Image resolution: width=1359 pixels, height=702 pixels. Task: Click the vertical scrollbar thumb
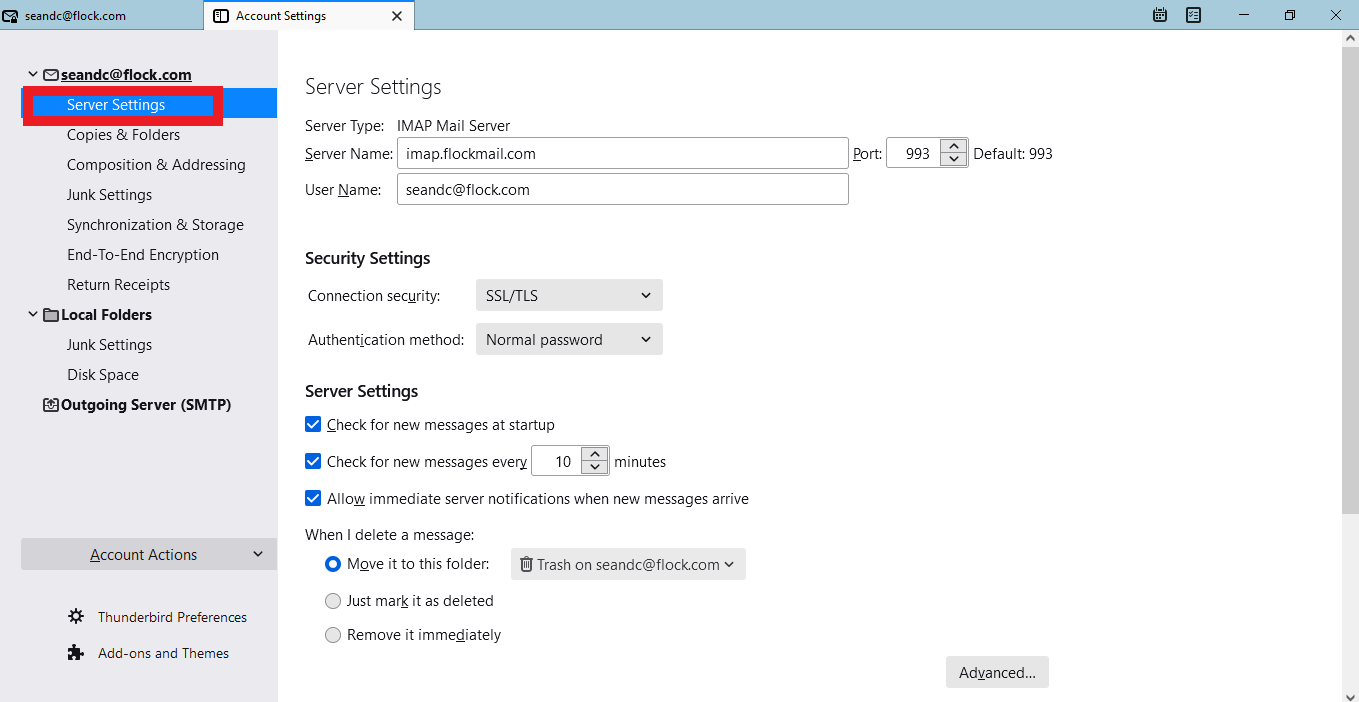(1350, 280)
